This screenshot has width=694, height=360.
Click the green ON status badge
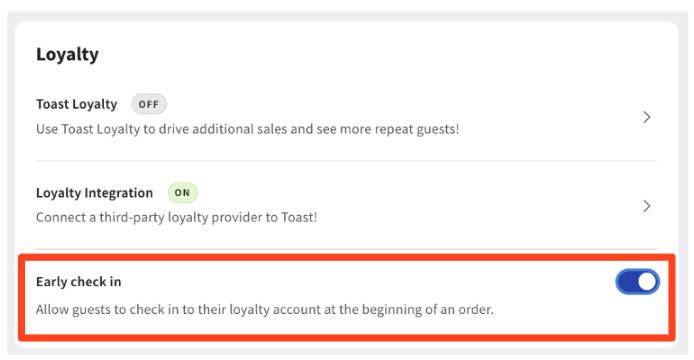[x=182, y=193]
